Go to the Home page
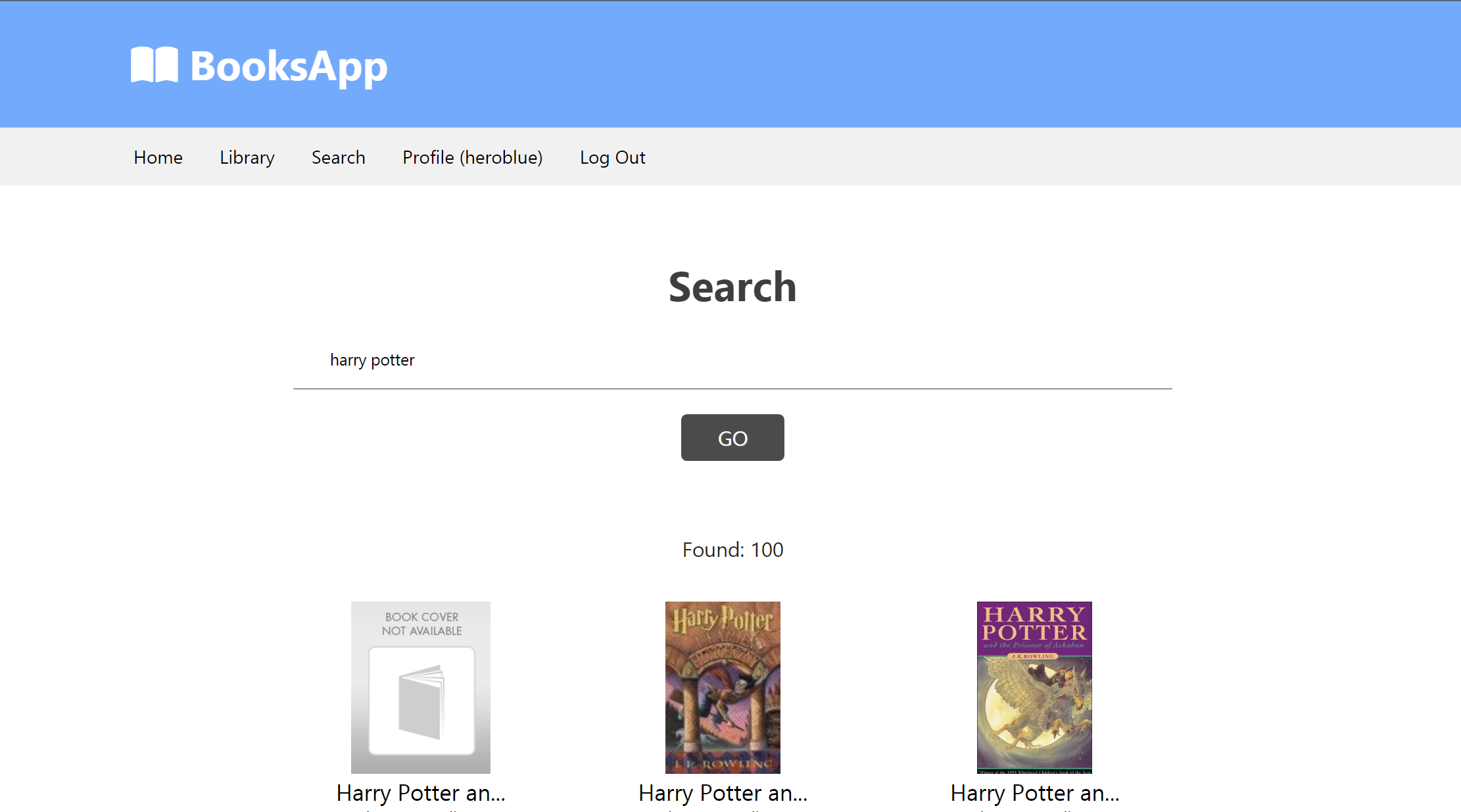The image size is (1461, 812). (x=158, y=158)
